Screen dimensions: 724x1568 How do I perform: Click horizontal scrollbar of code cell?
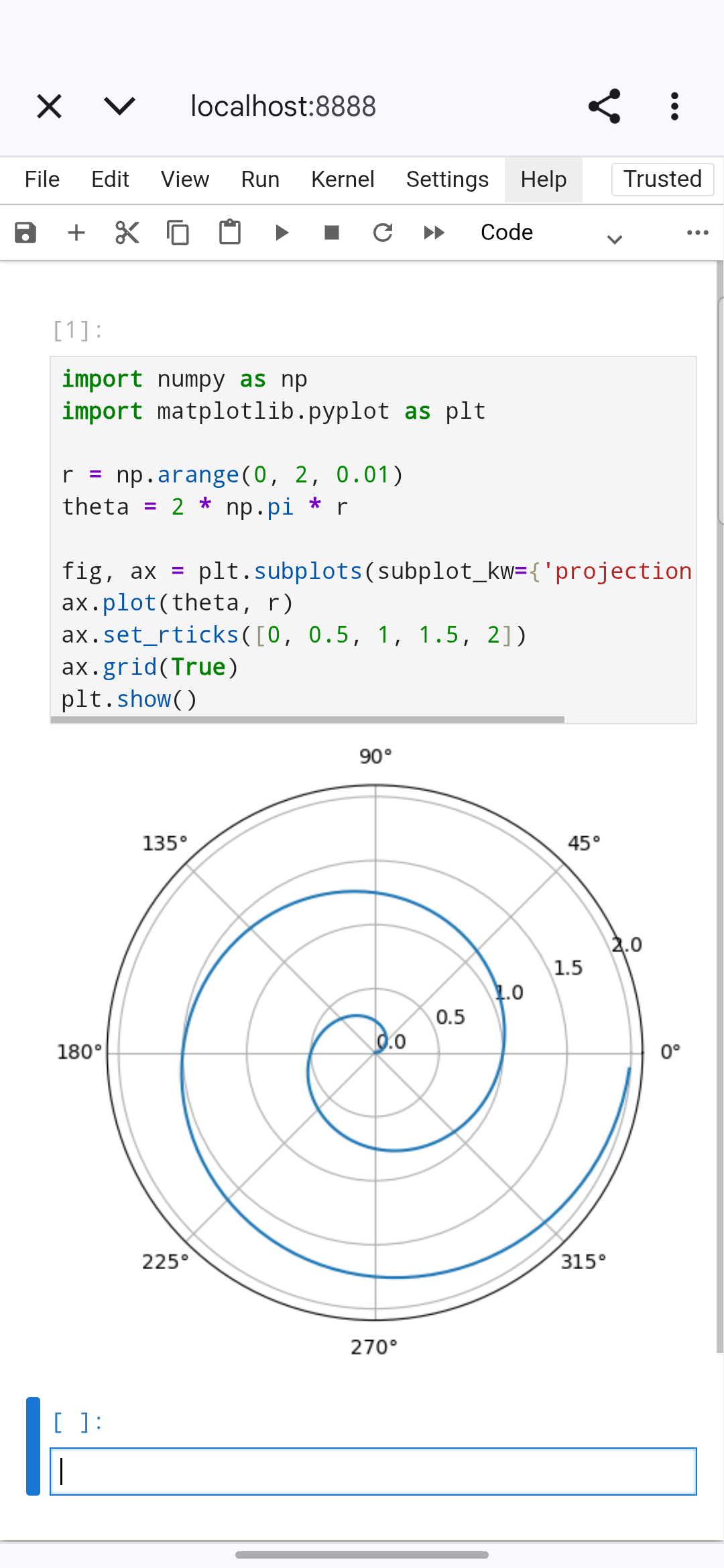(308, 720)
